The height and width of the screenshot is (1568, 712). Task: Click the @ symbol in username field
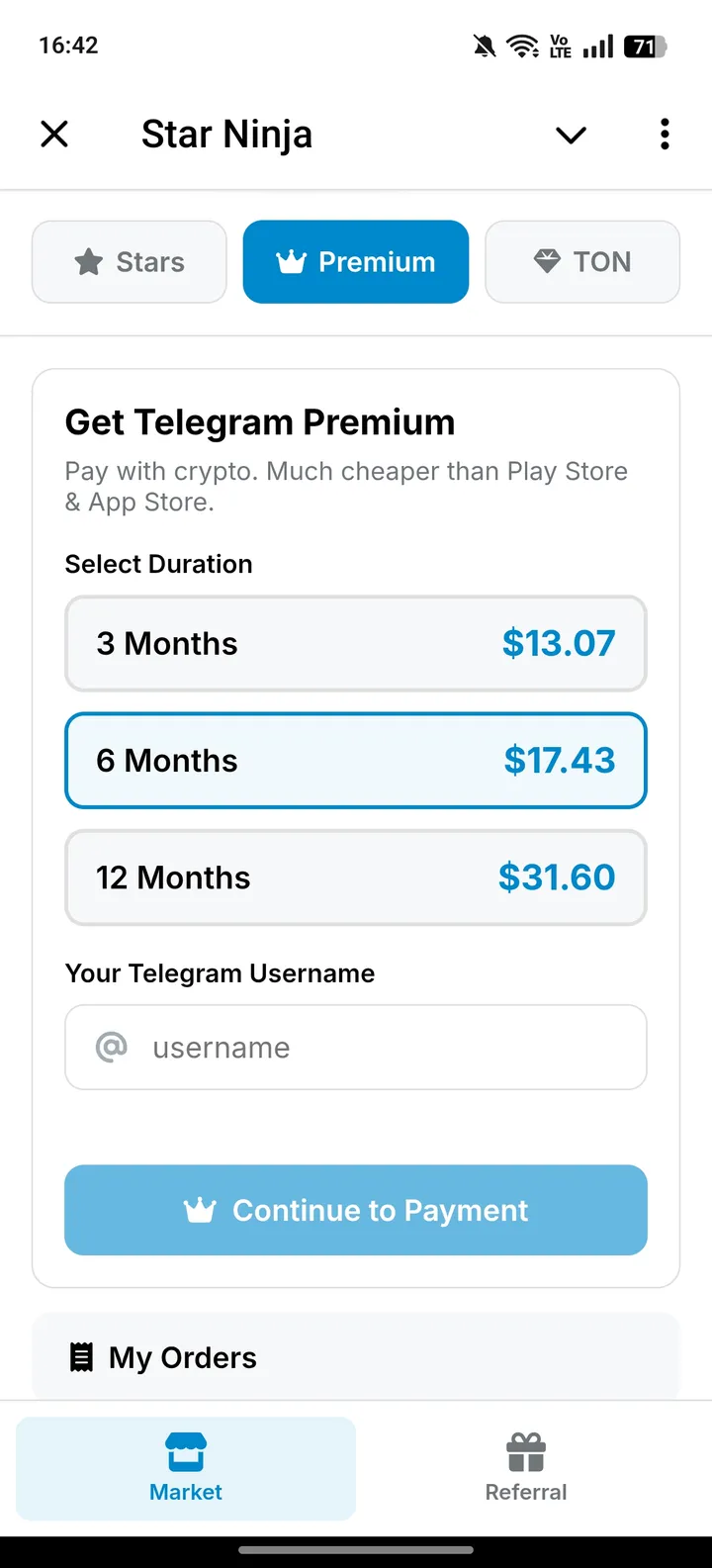coord(112,1047)
